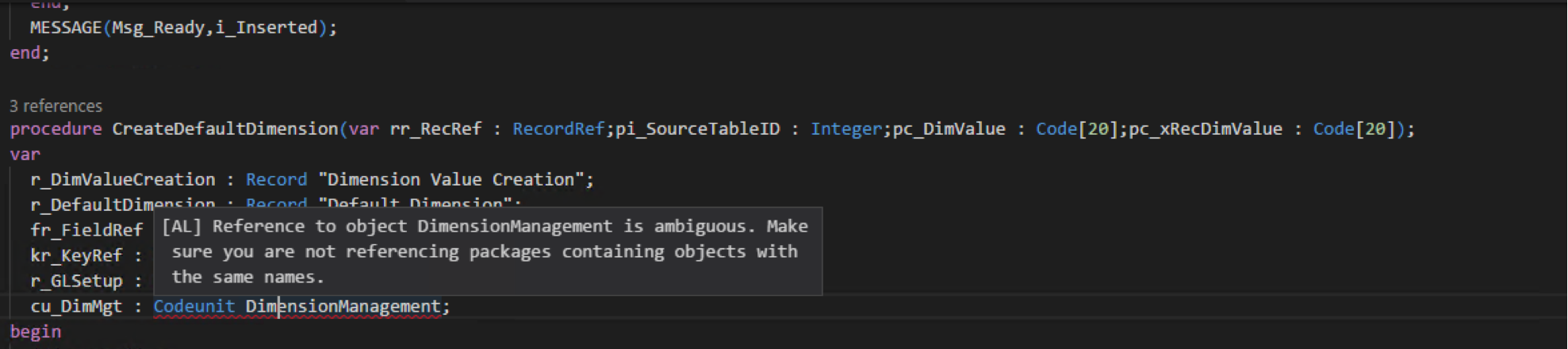
Task: Click the ambiguous reference error tooltip
Action: click(x=488, y=251)
